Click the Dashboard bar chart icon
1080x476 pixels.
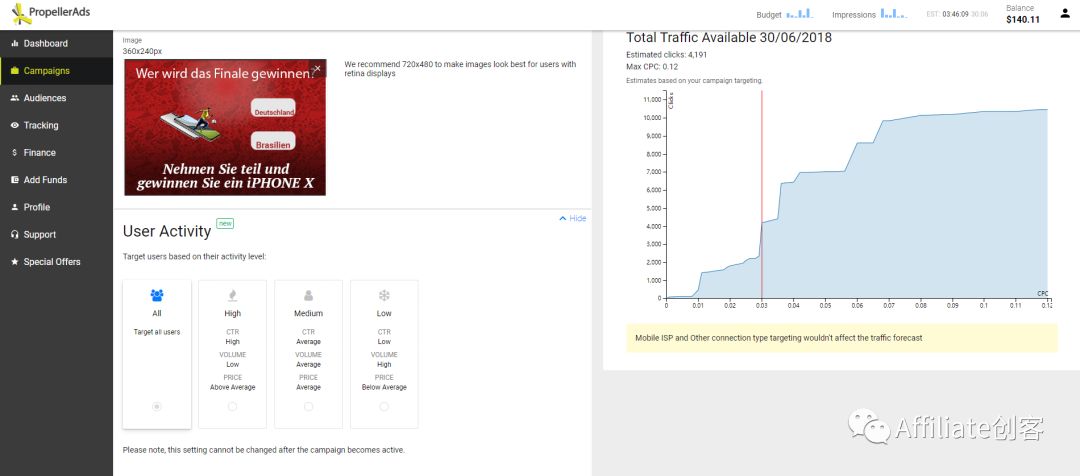(x=14, y=43)
